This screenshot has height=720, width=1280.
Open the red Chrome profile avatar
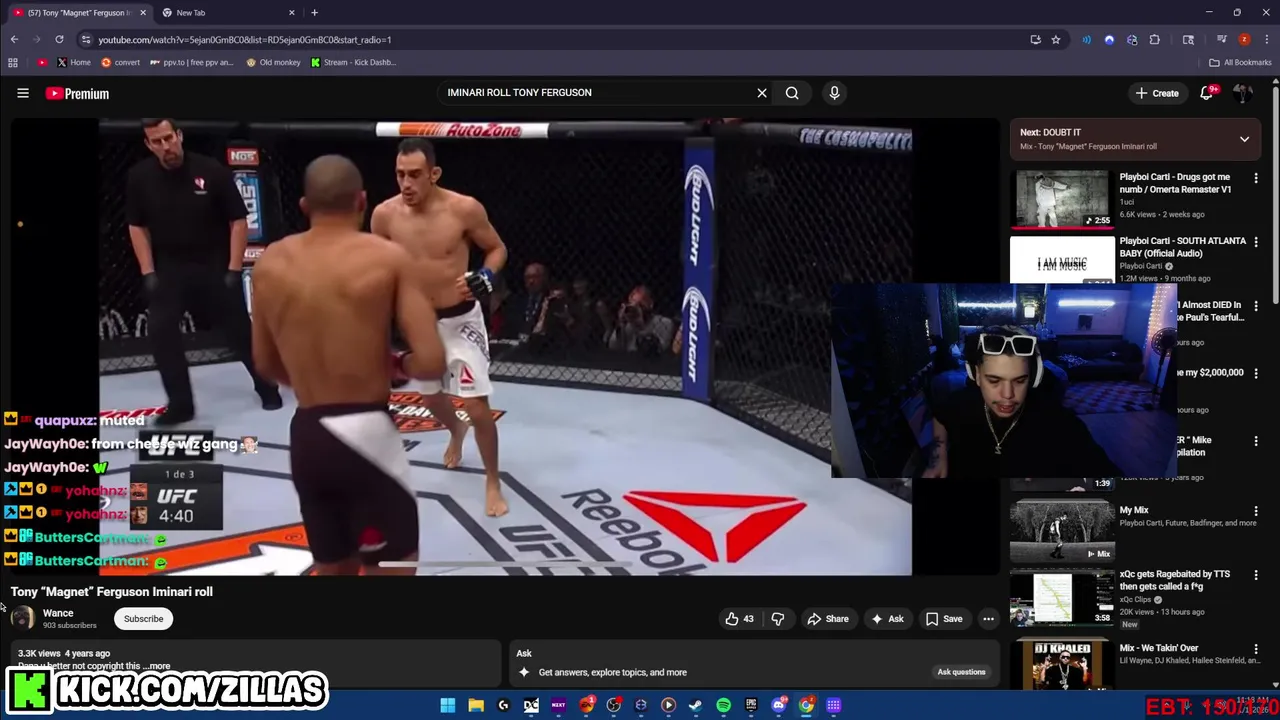point(1244,40)
